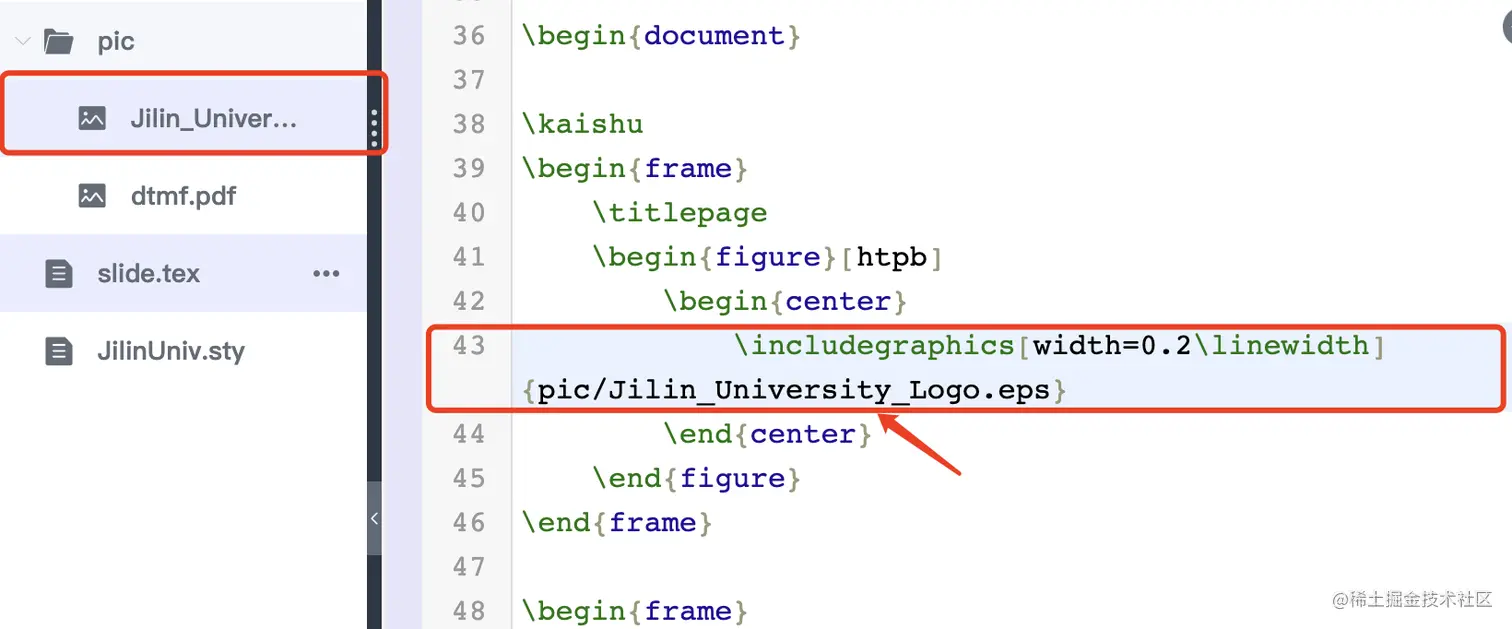Screen dimensions: 1512x629
Task: Open the slide.tex file
Action: 149,273
